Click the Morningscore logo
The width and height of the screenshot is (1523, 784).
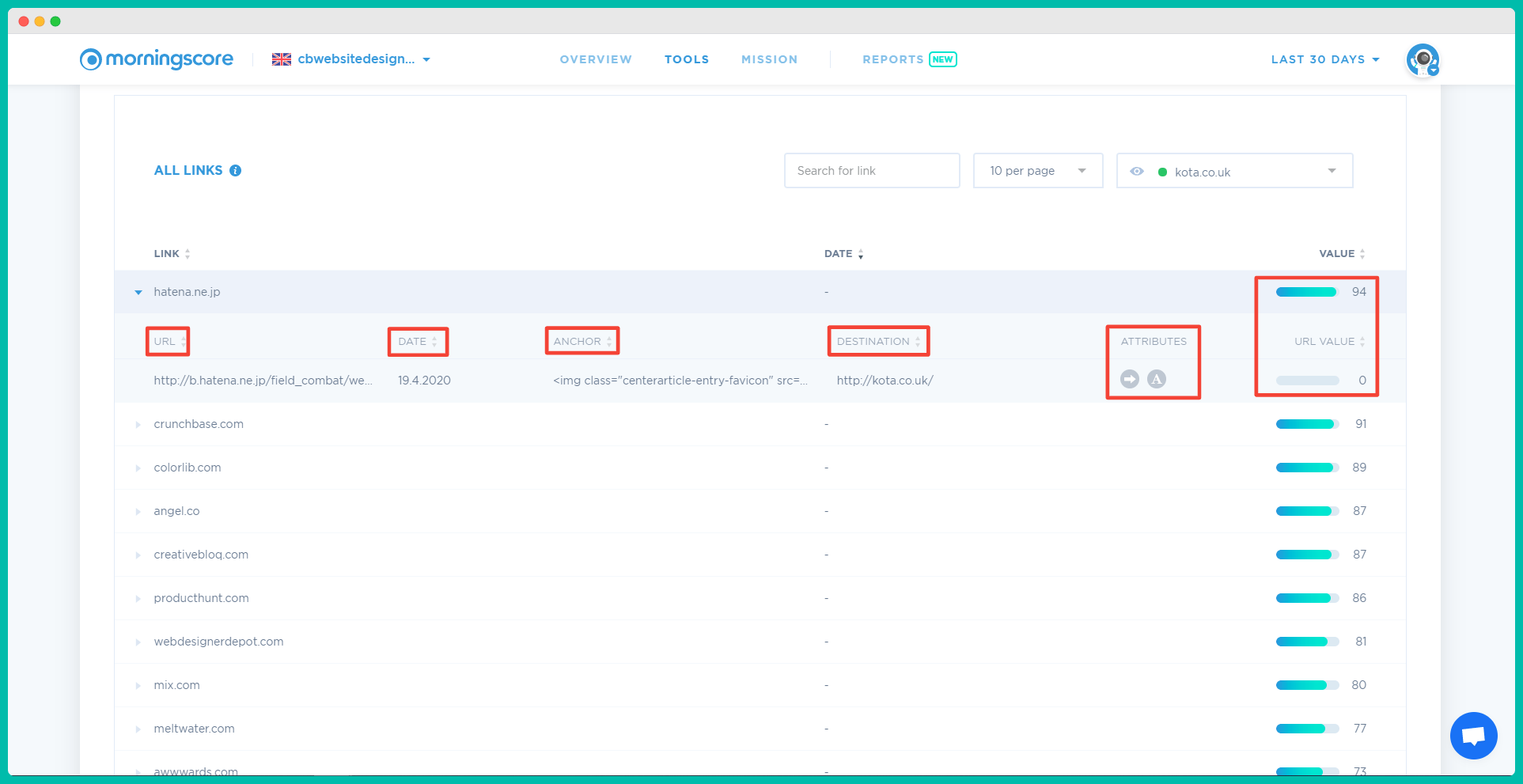(157, 59)
